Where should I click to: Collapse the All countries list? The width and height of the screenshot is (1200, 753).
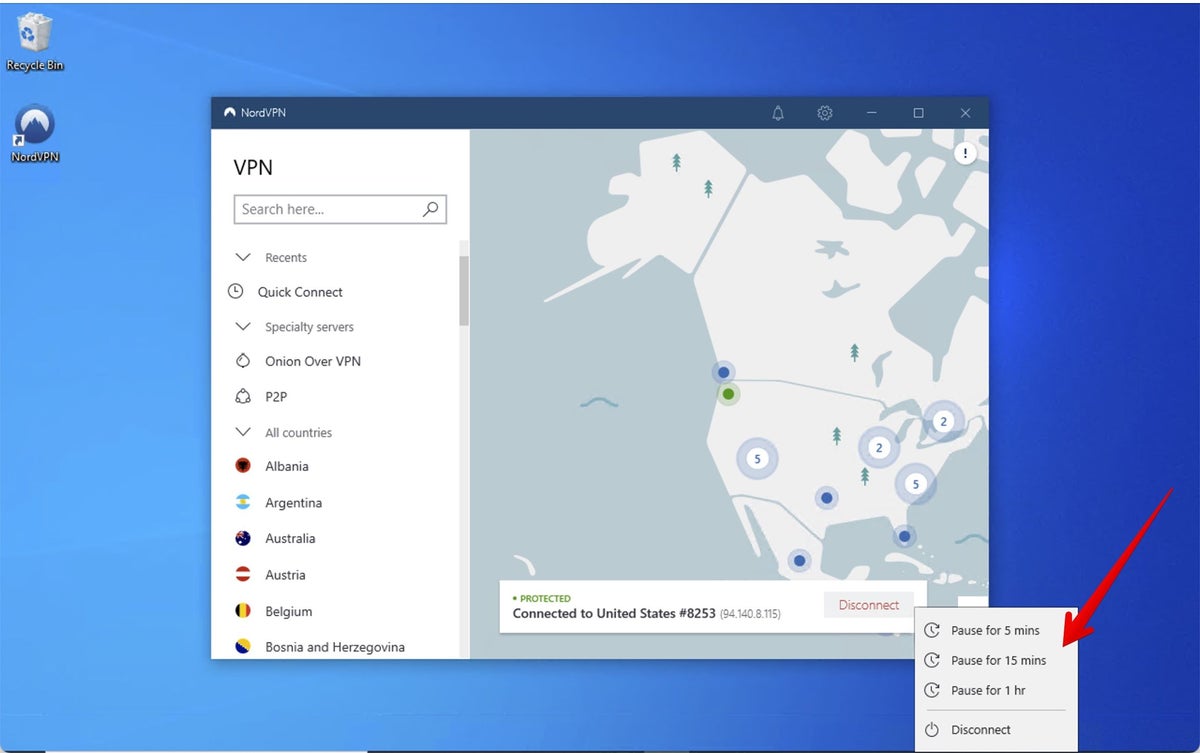(x=242, y=432)
